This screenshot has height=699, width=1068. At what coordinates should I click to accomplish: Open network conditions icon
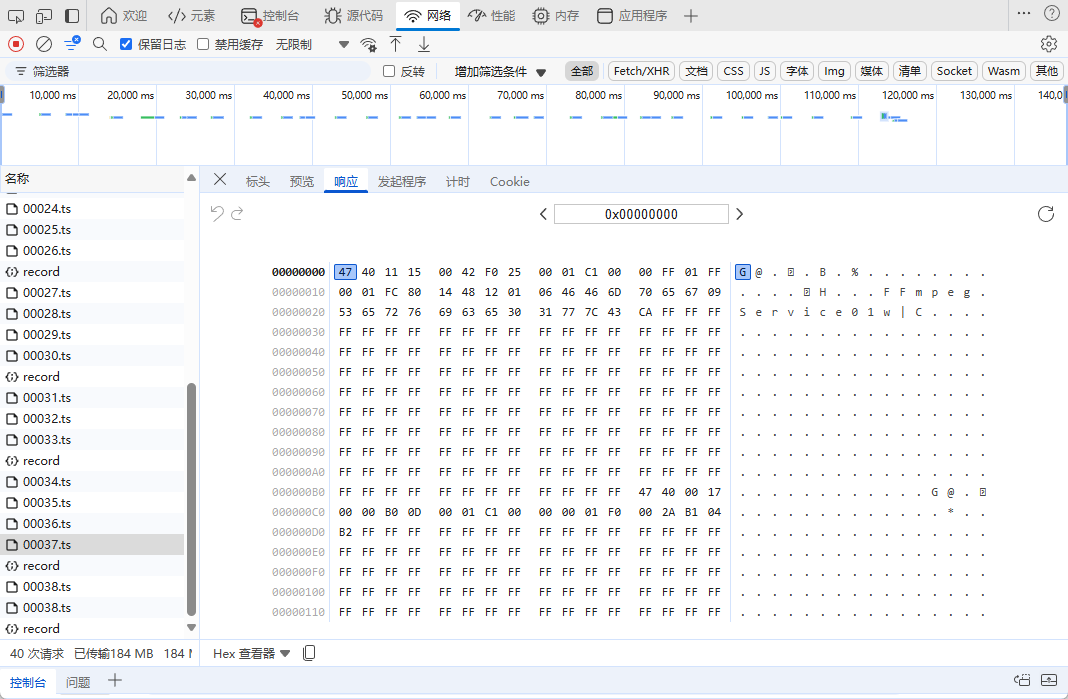pyautogui.click(x=368, y=44)
